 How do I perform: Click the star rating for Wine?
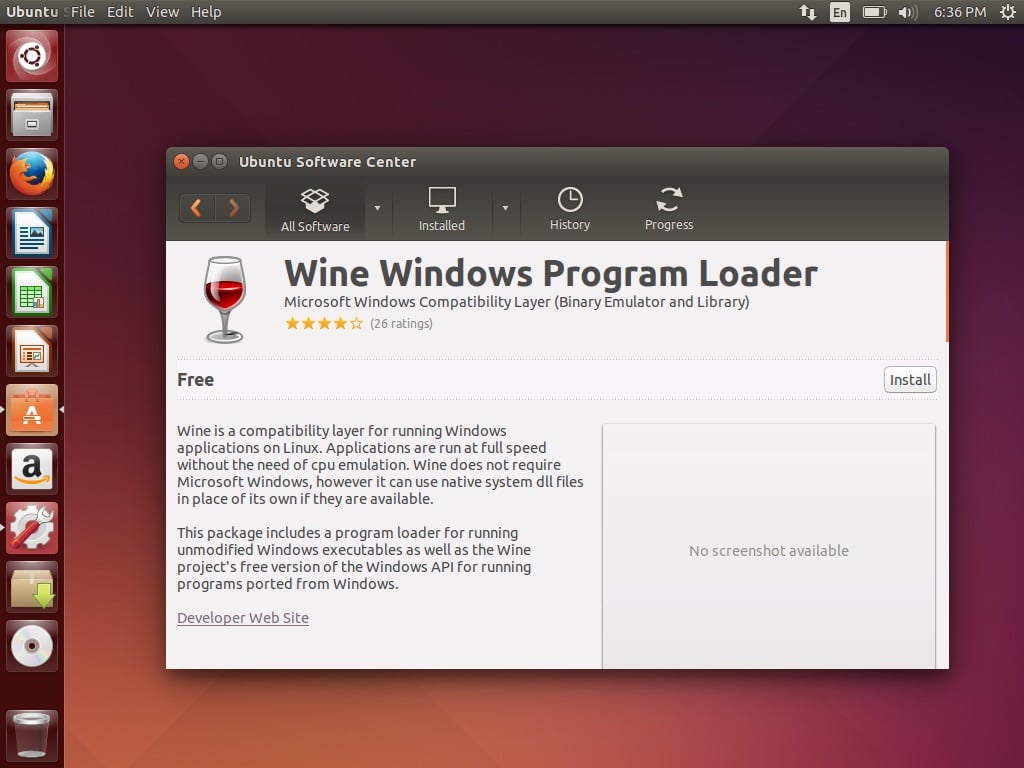pos(324,323)
